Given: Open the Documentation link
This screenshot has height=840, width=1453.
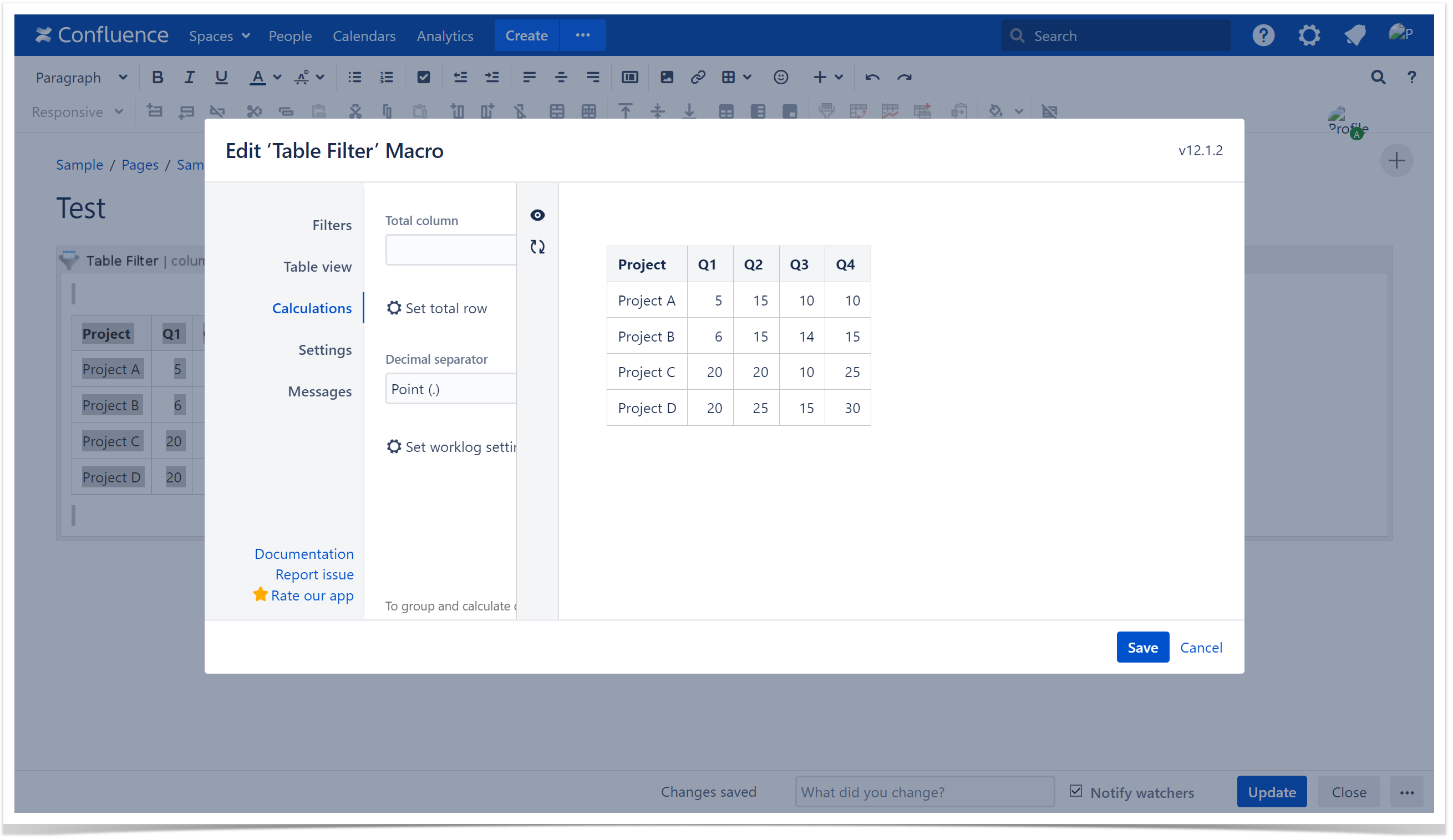Looking at the screenshot, I should 304,553.
